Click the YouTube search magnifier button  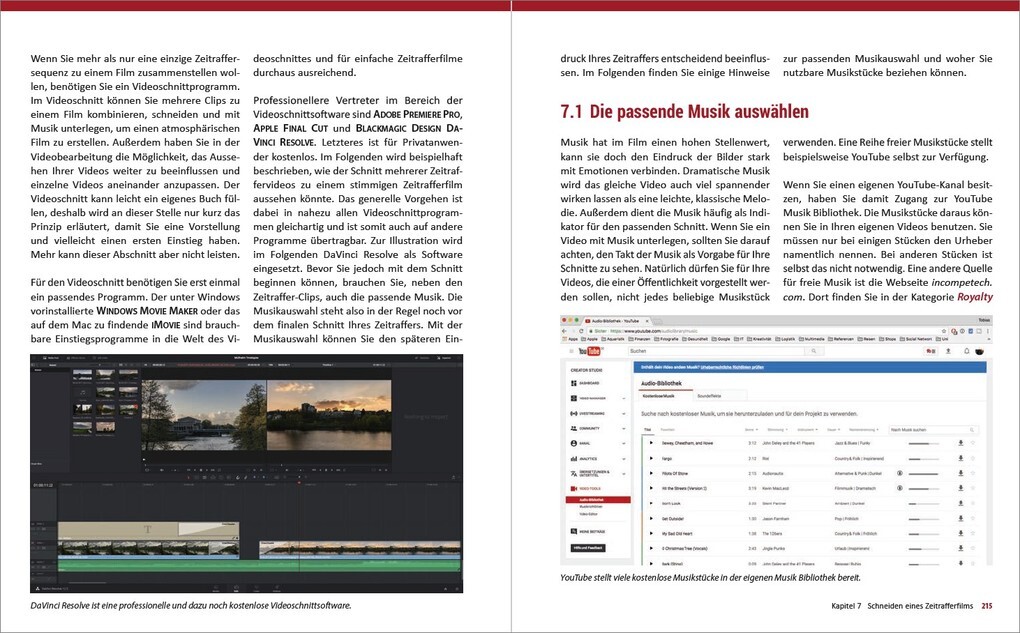814,351
